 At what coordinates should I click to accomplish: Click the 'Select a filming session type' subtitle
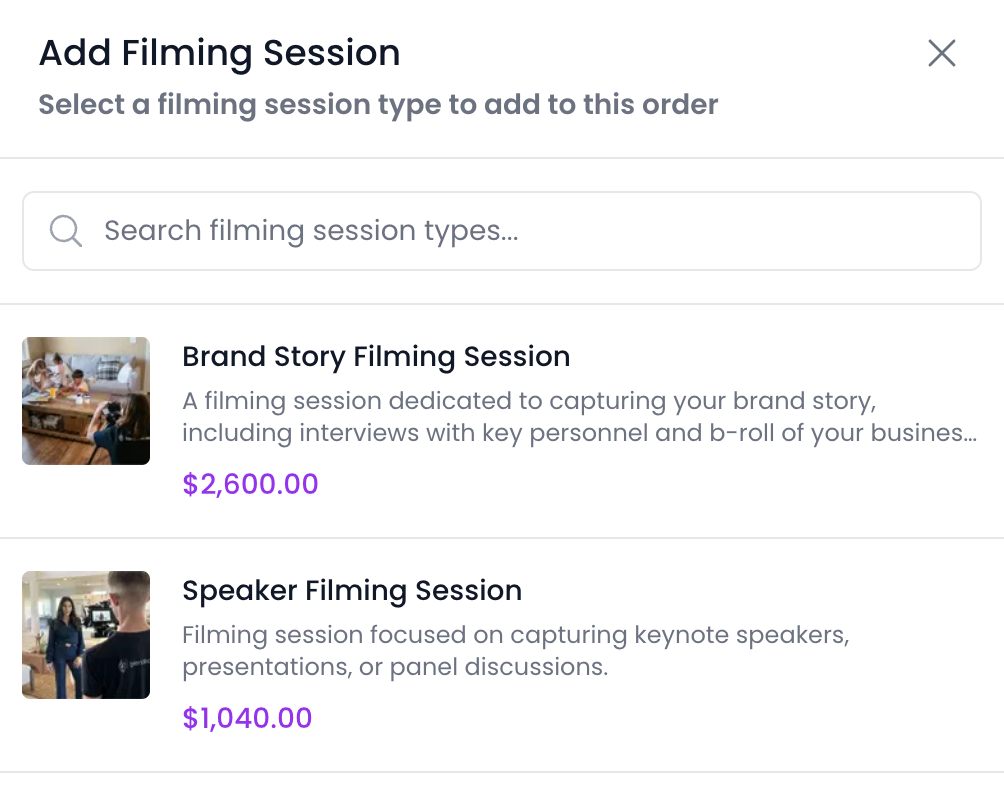coord(378,105)
